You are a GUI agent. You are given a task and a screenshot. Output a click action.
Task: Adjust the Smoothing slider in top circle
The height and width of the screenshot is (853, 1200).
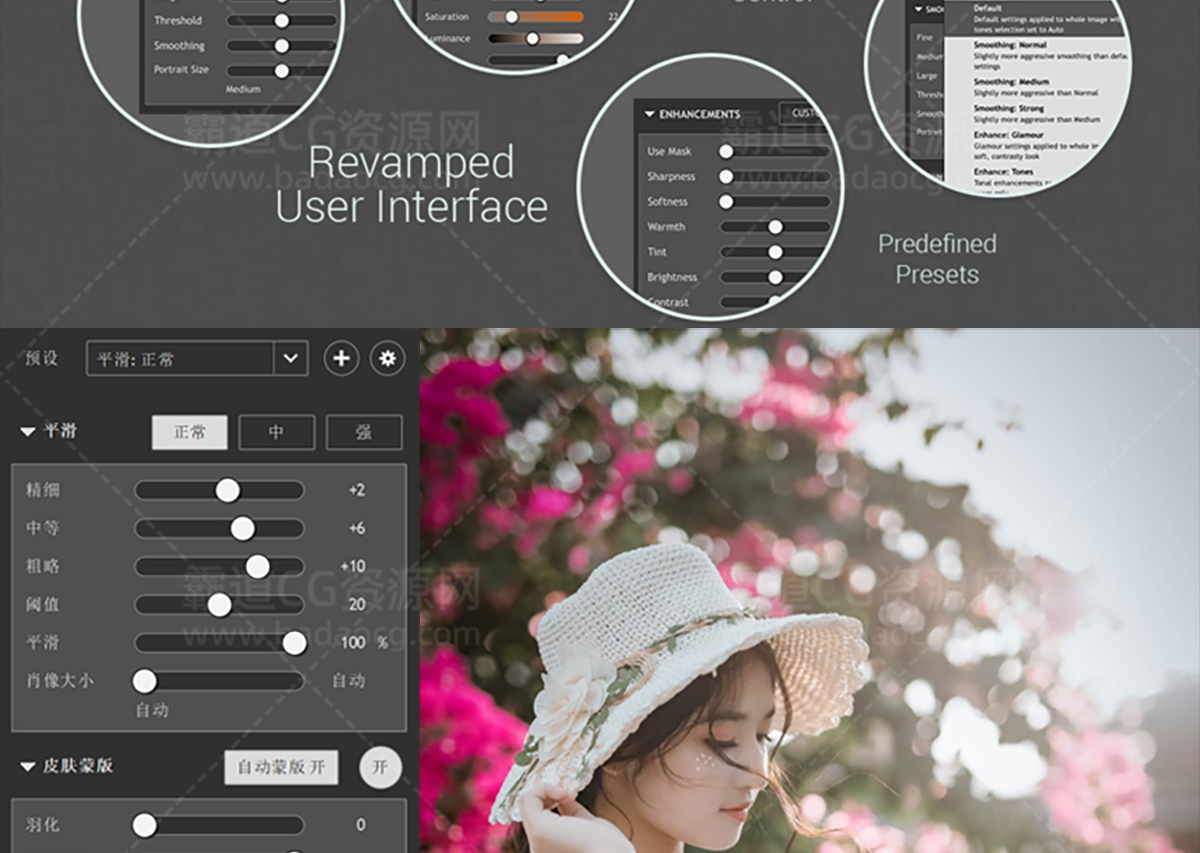coord(282,46)
